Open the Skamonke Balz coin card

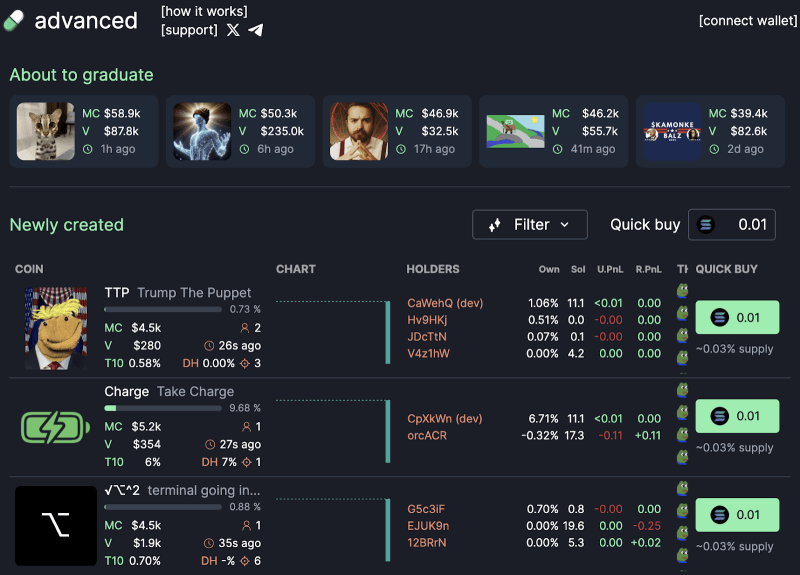pyautogui.click(x=711, y=131)
